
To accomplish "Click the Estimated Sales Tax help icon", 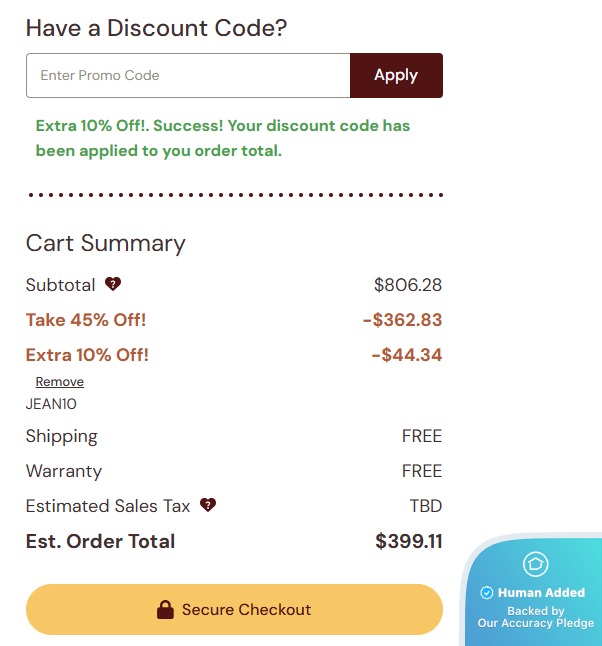I will click(x=208, y=506).
